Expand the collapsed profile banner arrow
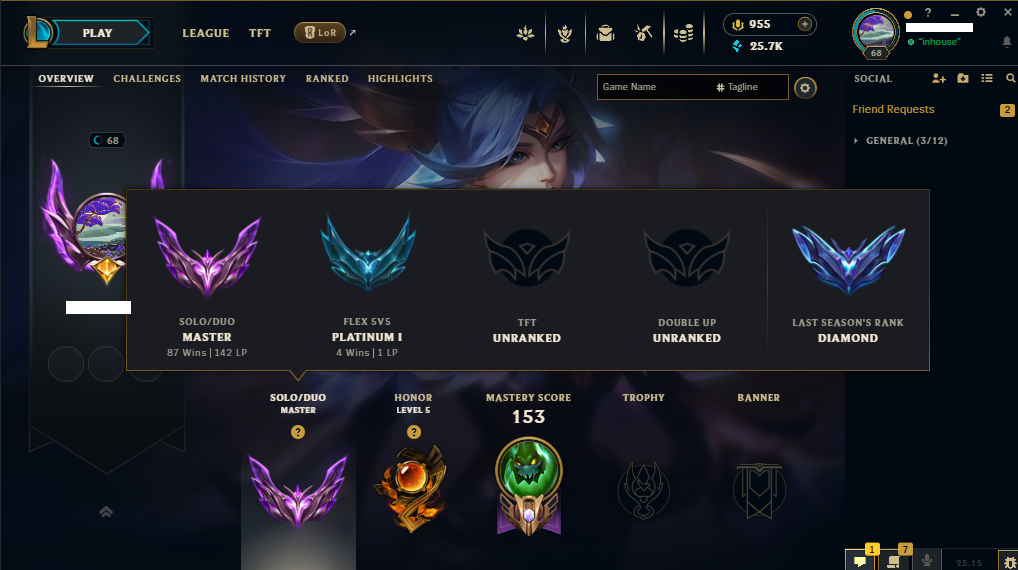 (106, 512)
